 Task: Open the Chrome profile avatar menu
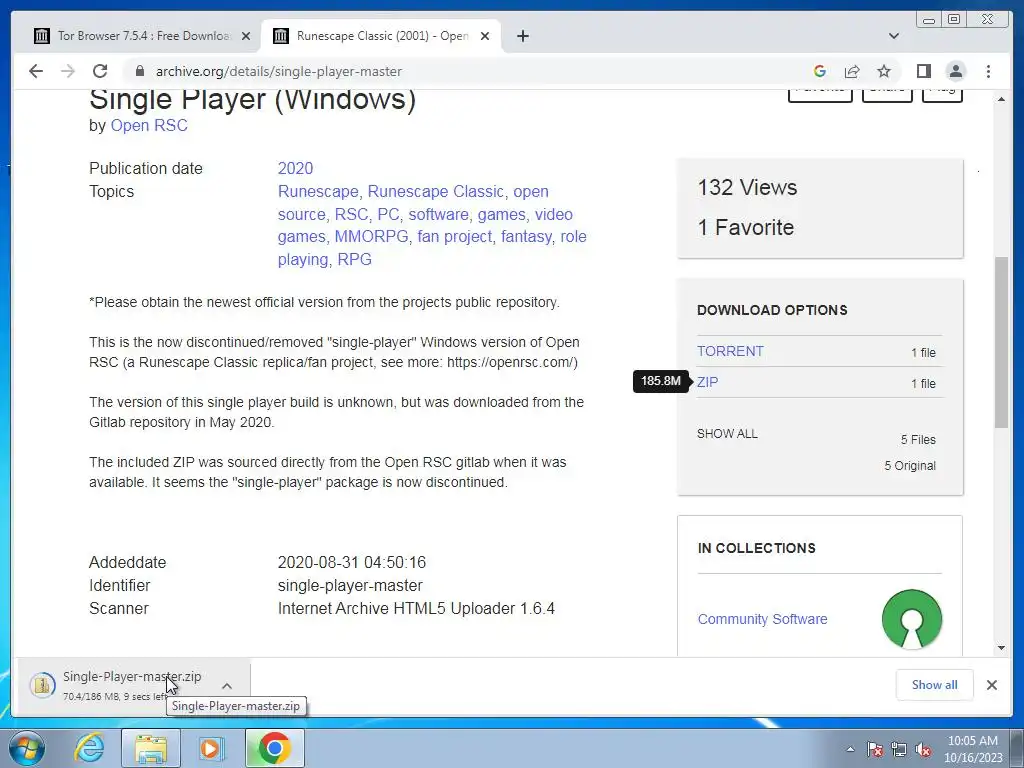(x=955, y=71)
